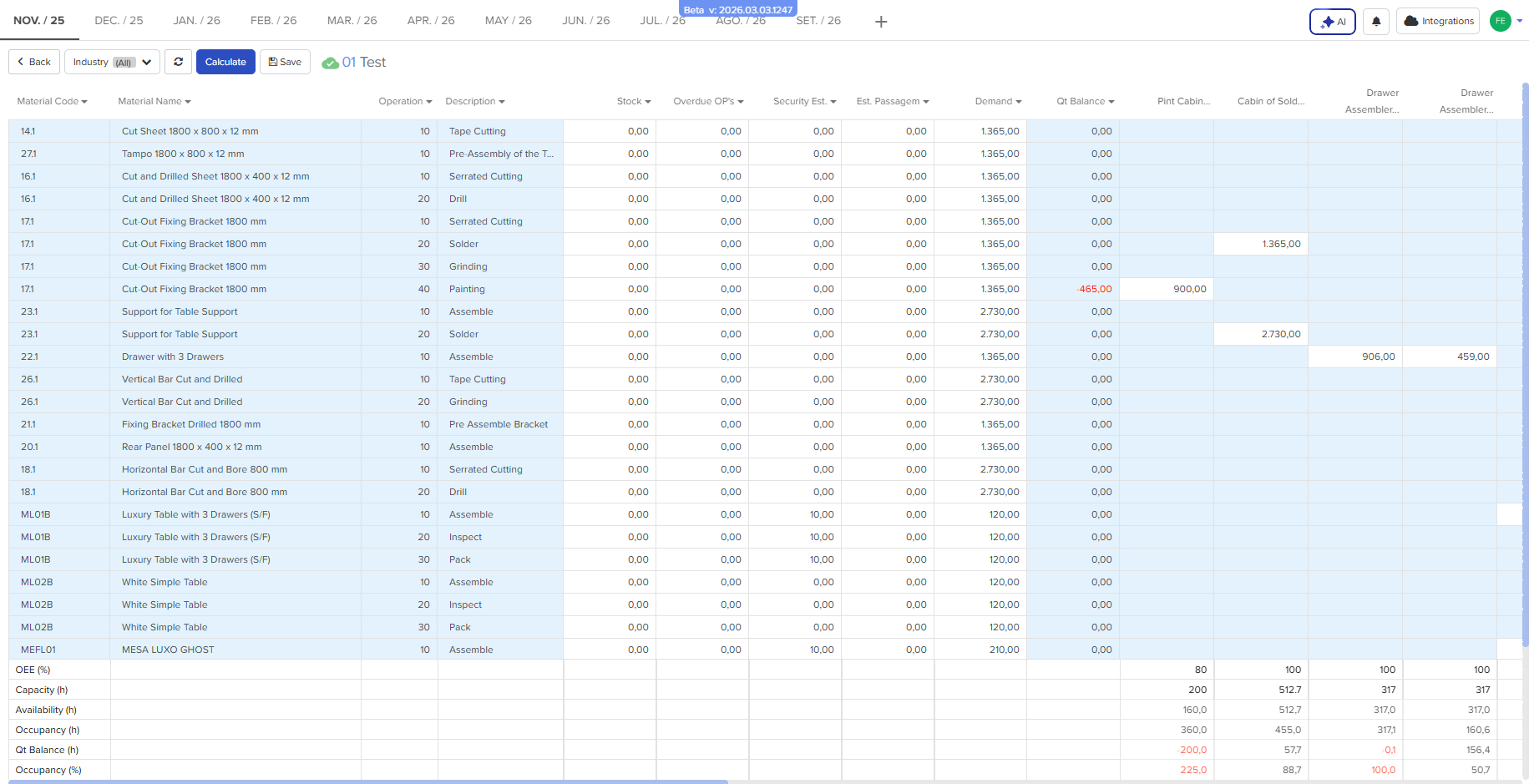Expand the Qt Balance column dropdown
This screenshot has height=784, width=1529.
click(x=1085, y=102)
